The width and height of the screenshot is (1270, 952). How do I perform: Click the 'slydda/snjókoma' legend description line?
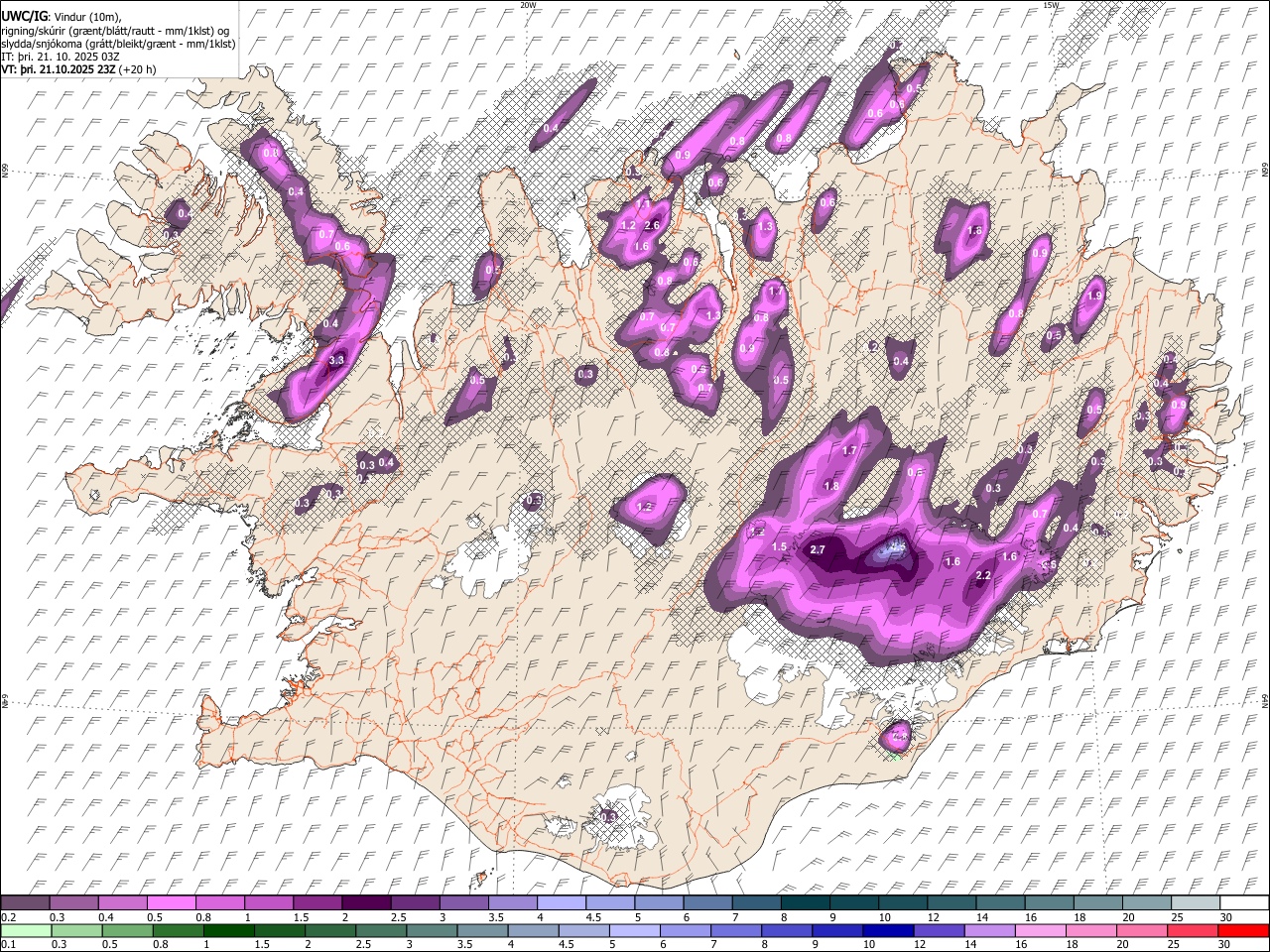click(118, 44)
